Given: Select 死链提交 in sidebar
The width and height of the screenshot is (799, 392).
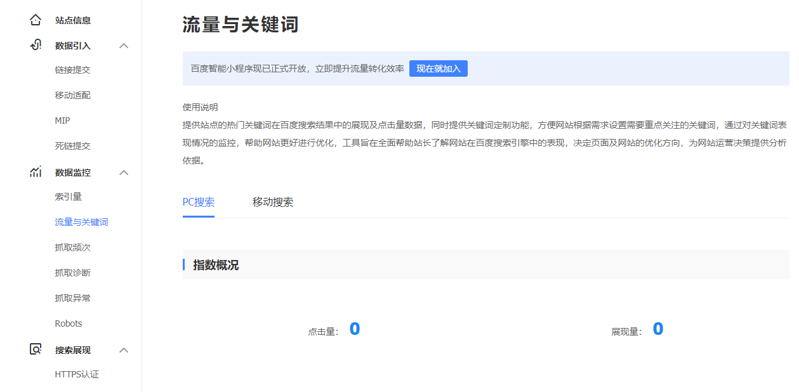Looking at the screenshot, I should click(x=73, y=146).
